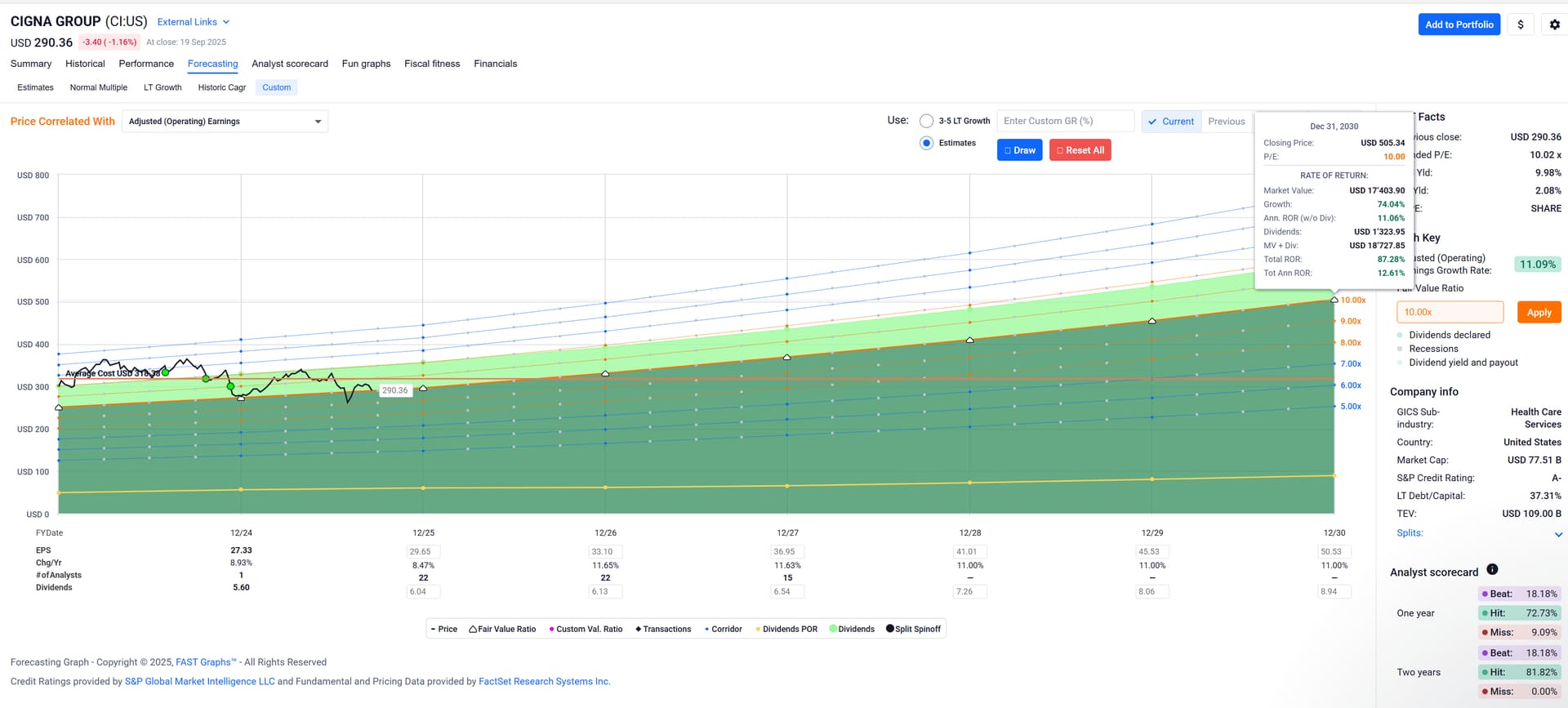Expand the External Links dropdown
The image size is (1568, 708).
(194, 22)
